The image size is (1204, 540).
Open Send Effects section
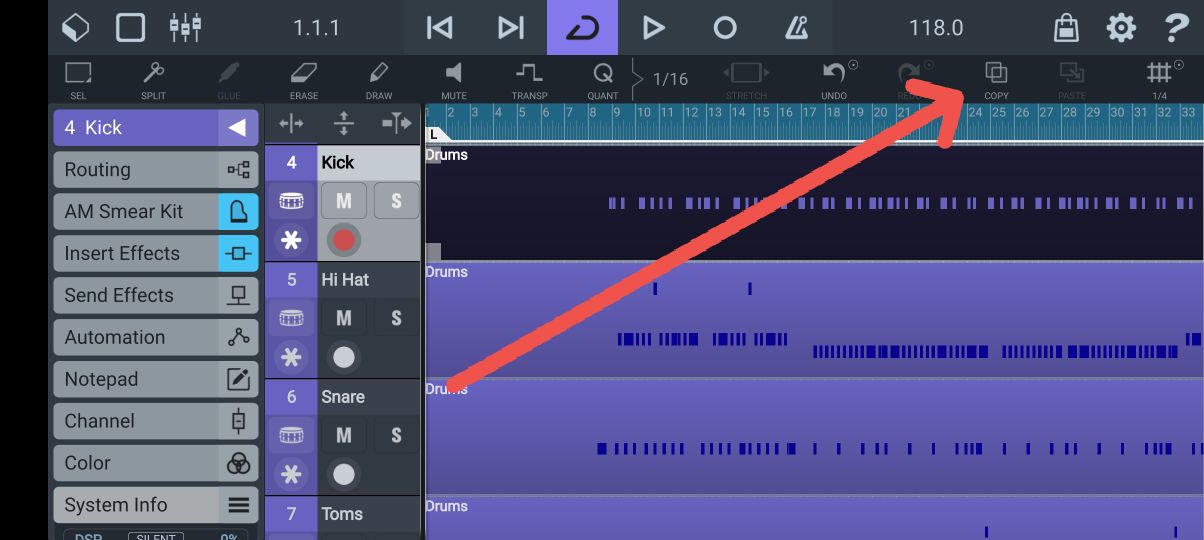155,296
